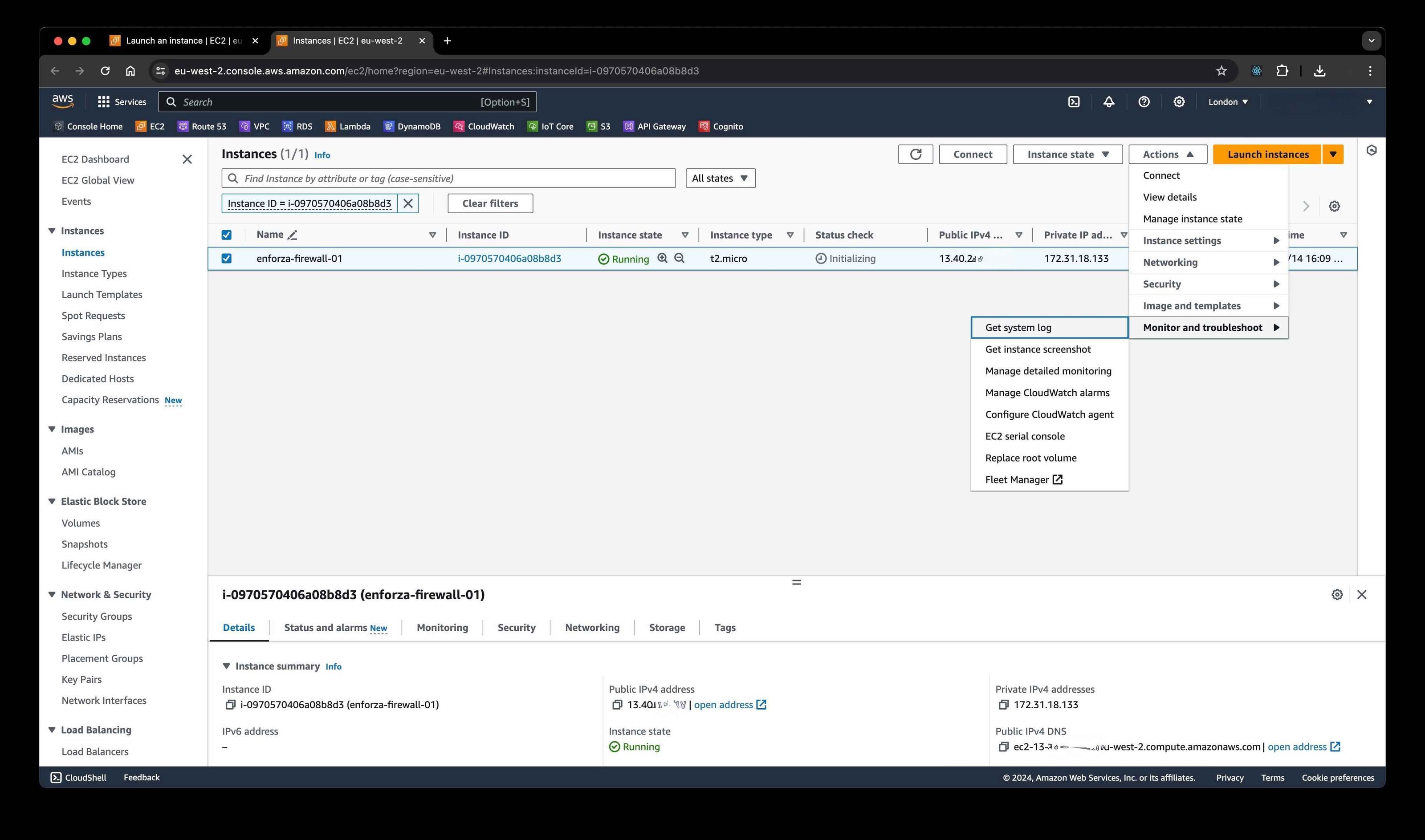
Task: Open Launch instances split arrow
Action: point(1333,154)
